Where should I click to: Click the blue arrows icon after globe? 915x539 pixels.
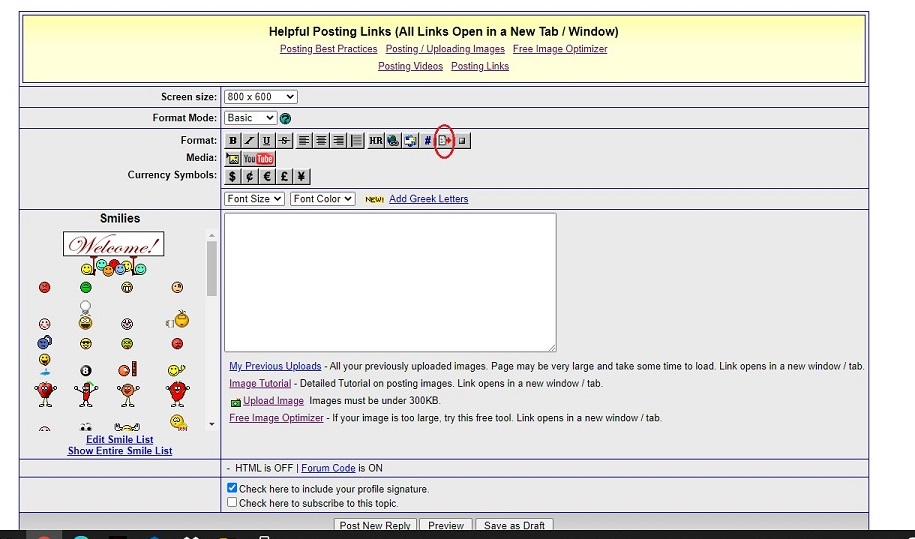click(x=410, y=141)
